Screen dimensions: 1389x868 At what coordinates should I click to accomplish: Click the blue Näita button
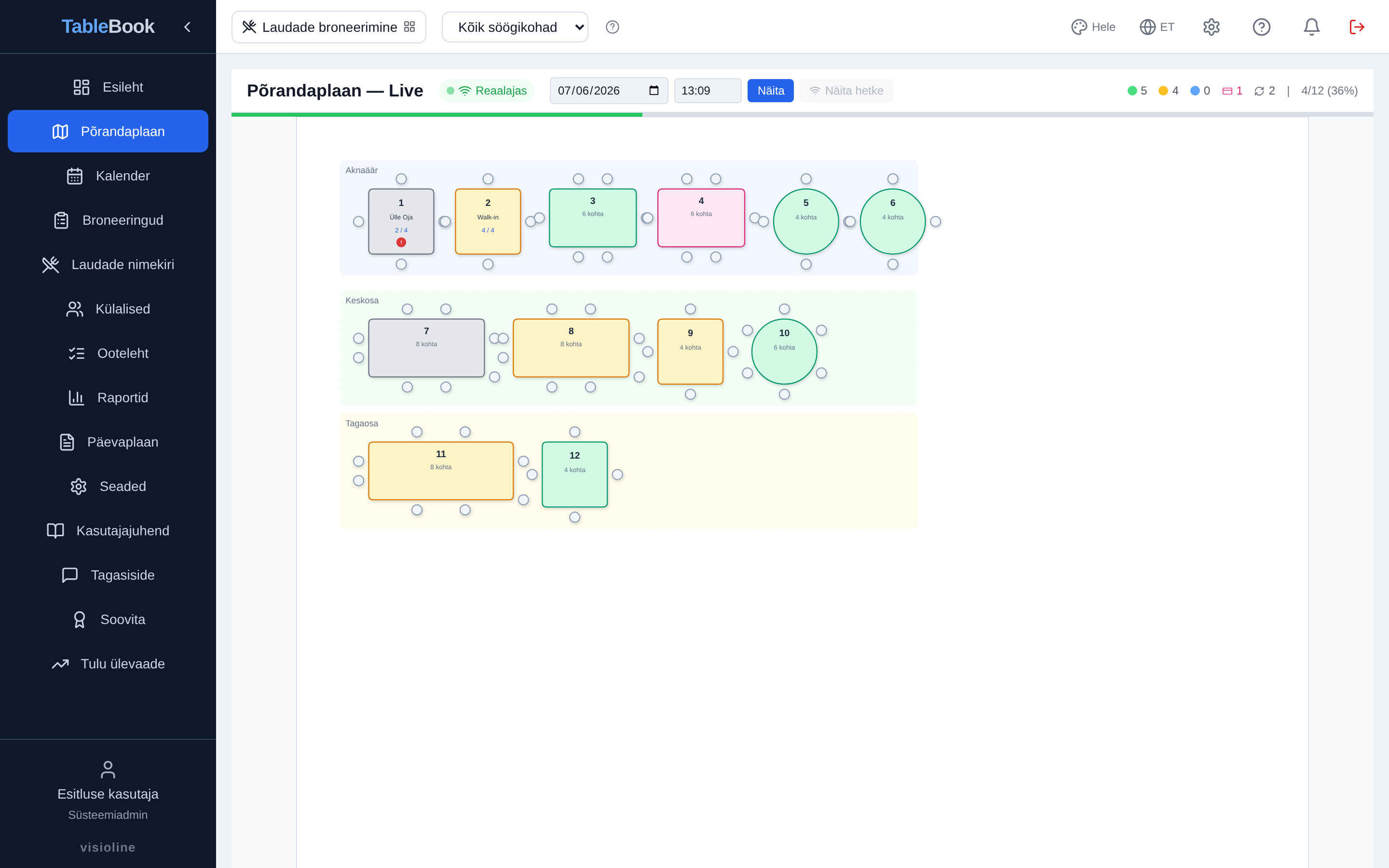tap(770, 91)
